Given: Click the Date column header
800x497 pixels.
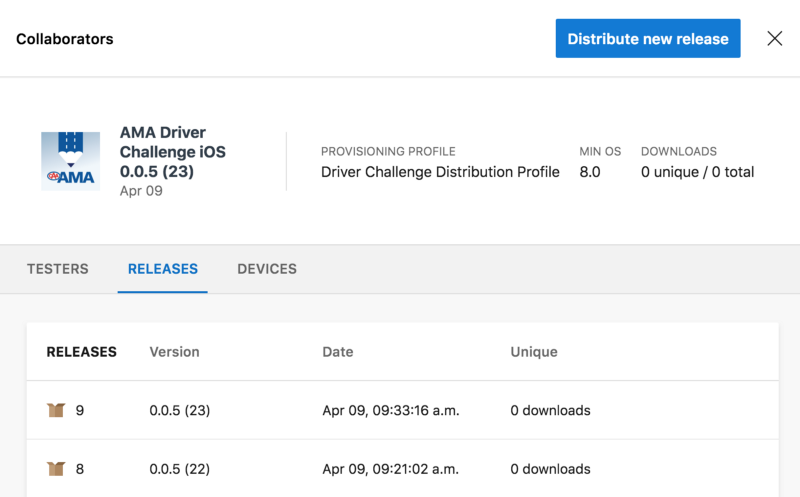Looking at the screenshot, I should coord(338,352).
